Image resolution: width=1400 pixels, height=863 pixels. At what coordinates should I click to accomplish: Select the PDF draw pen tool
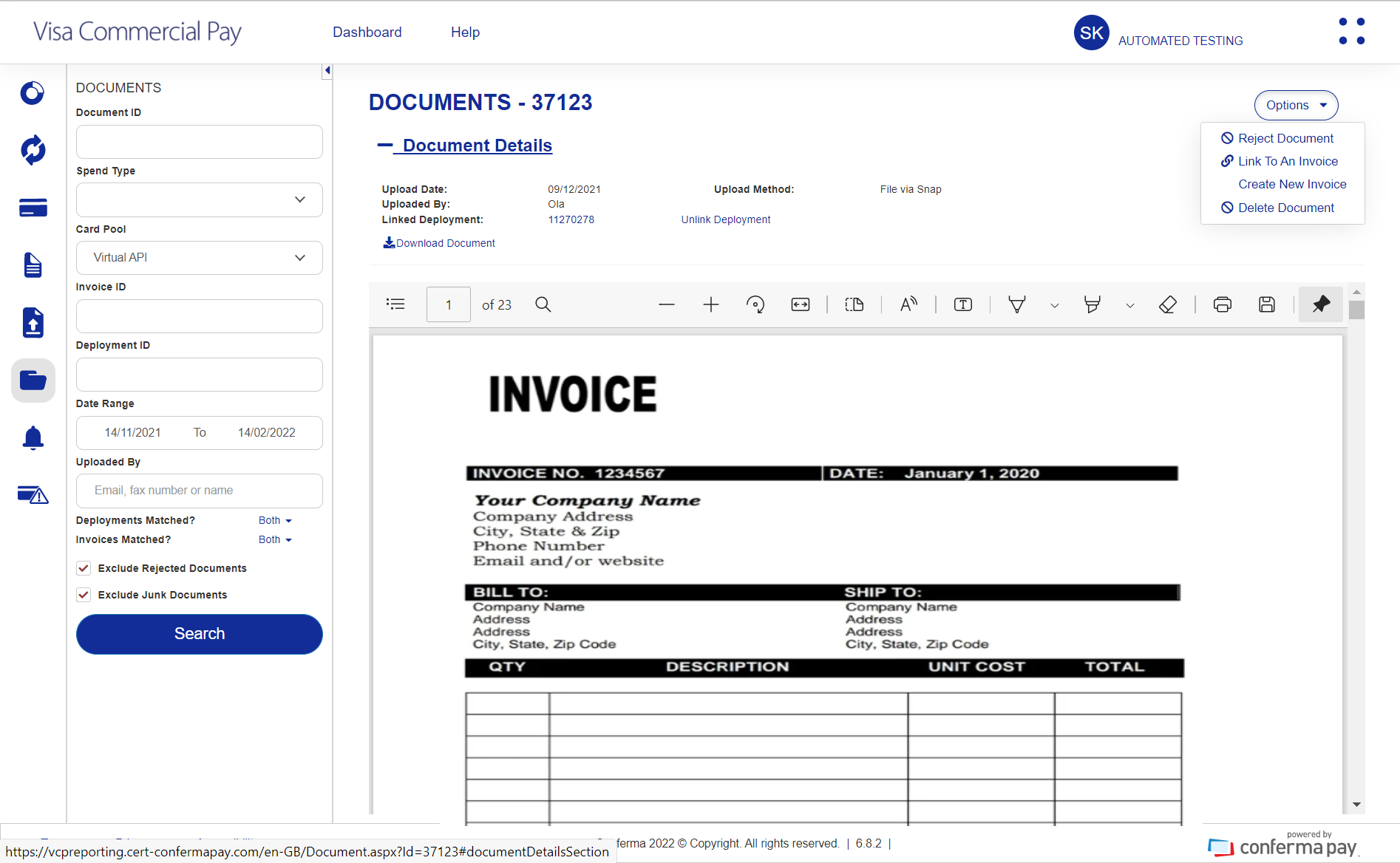pyautogui.click(x=1017, y=304)
